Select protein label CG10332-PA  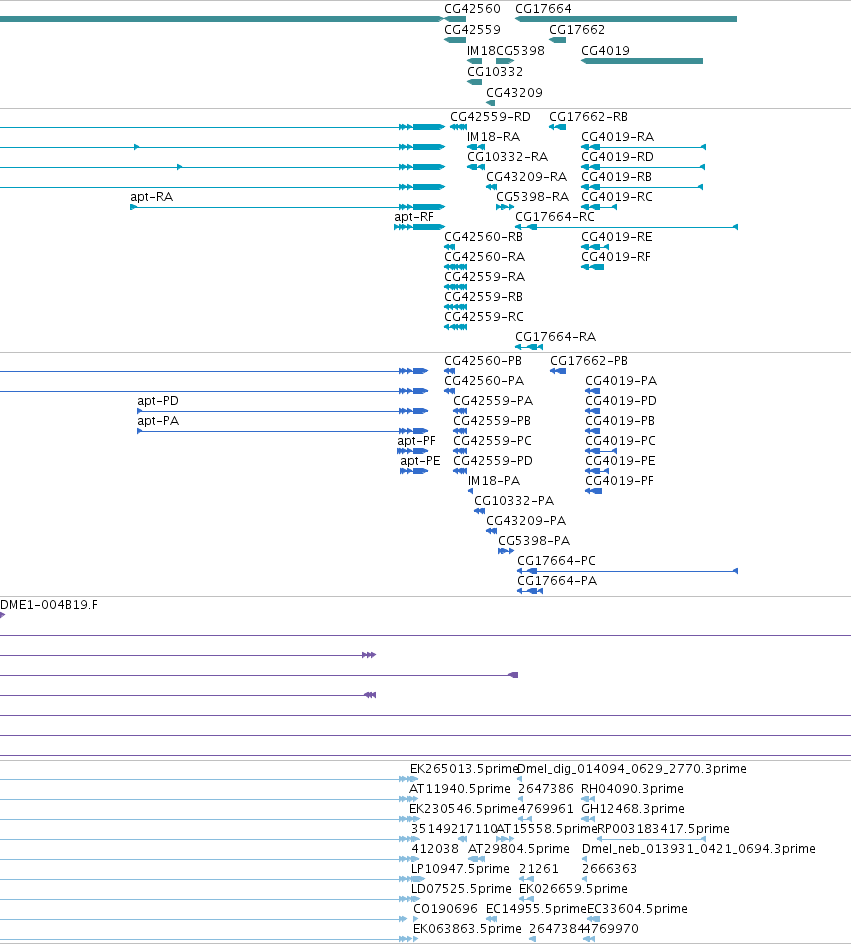pyautogui.click(x=514, y=501)
